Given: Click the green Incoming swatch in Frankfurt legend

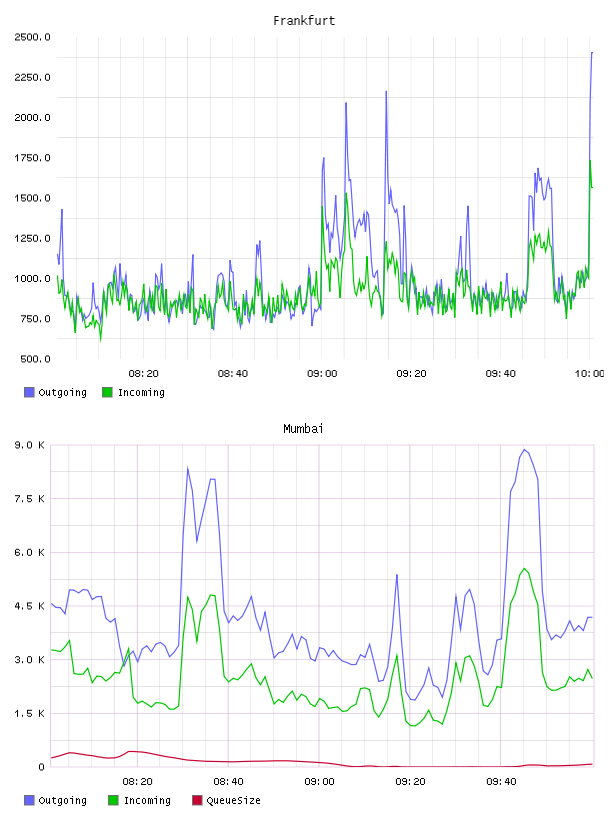Looking at the screenshot, I should tap(107, 392).
